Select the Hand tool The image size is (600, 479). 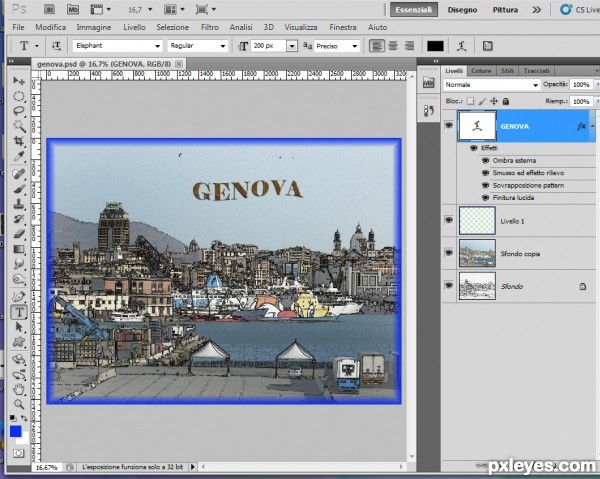click(19, 389)
